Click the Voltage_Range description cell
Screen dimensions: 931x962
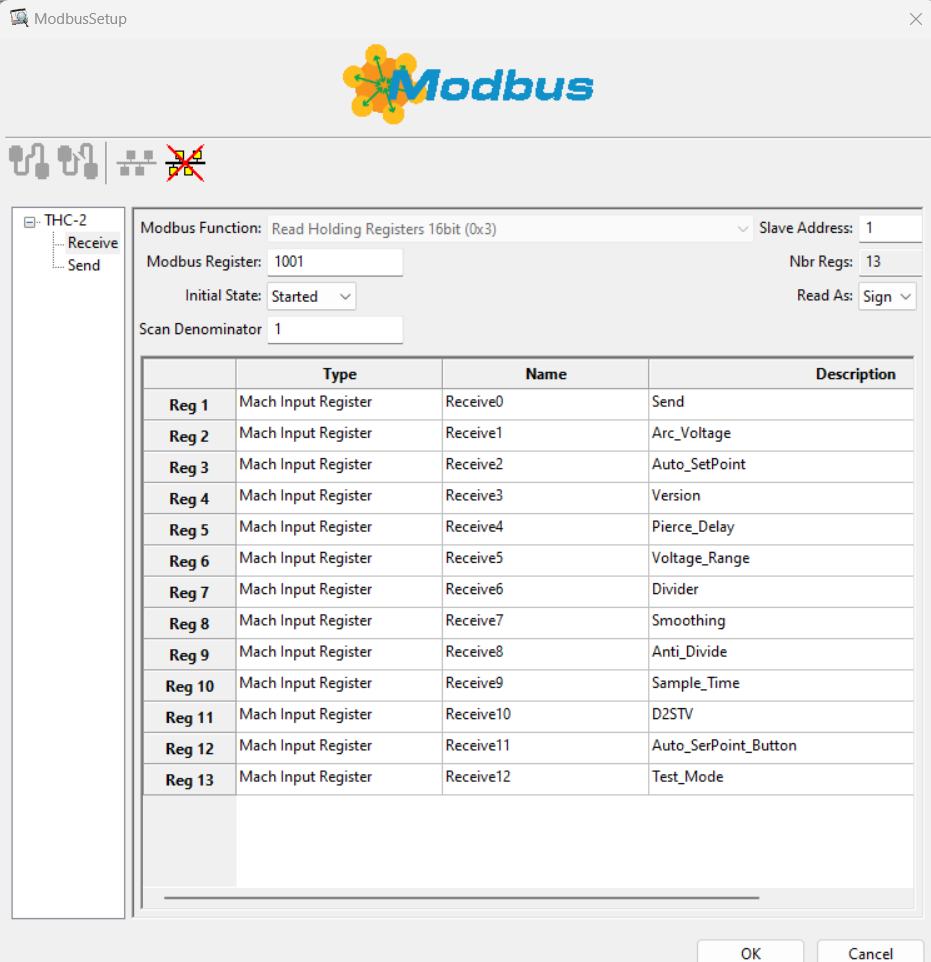(x=781, y=561)
